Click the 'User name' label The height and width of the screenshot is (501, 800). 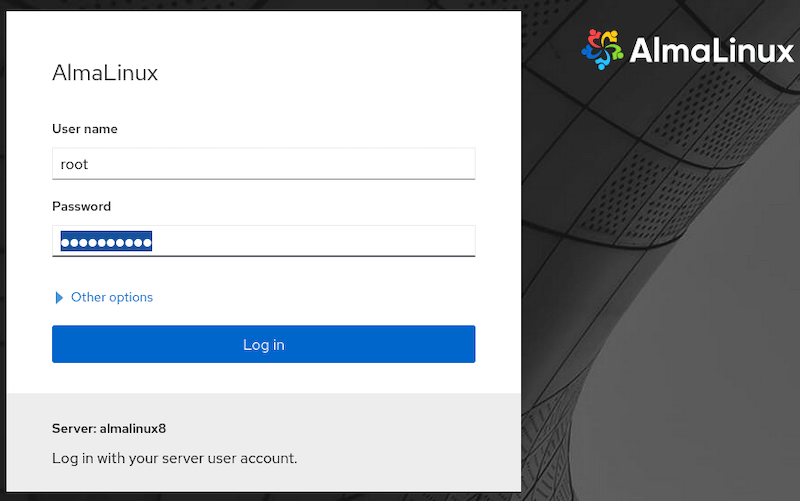point(85,129)
